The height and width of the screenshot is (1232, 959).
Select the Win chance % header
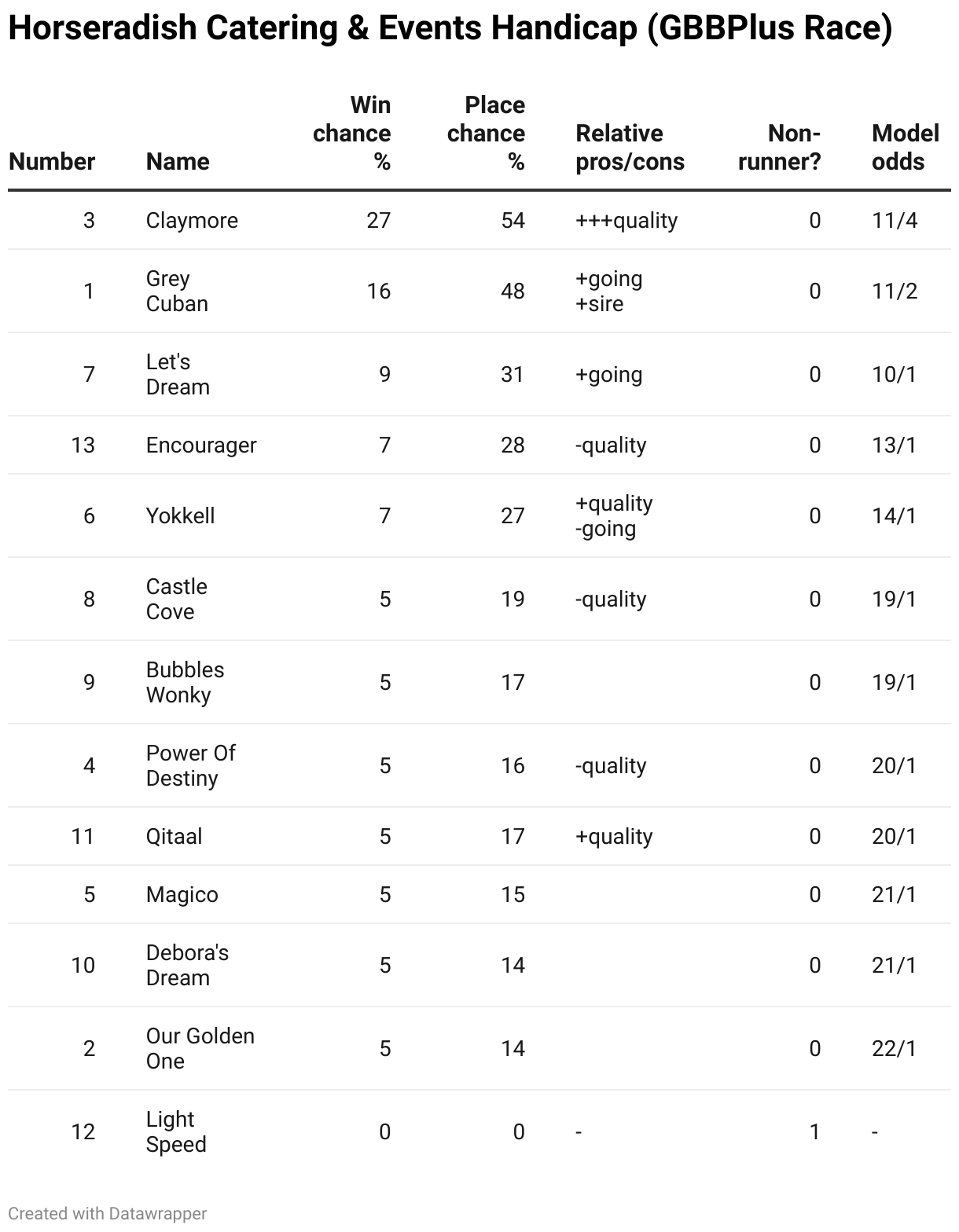click(352, 133)
